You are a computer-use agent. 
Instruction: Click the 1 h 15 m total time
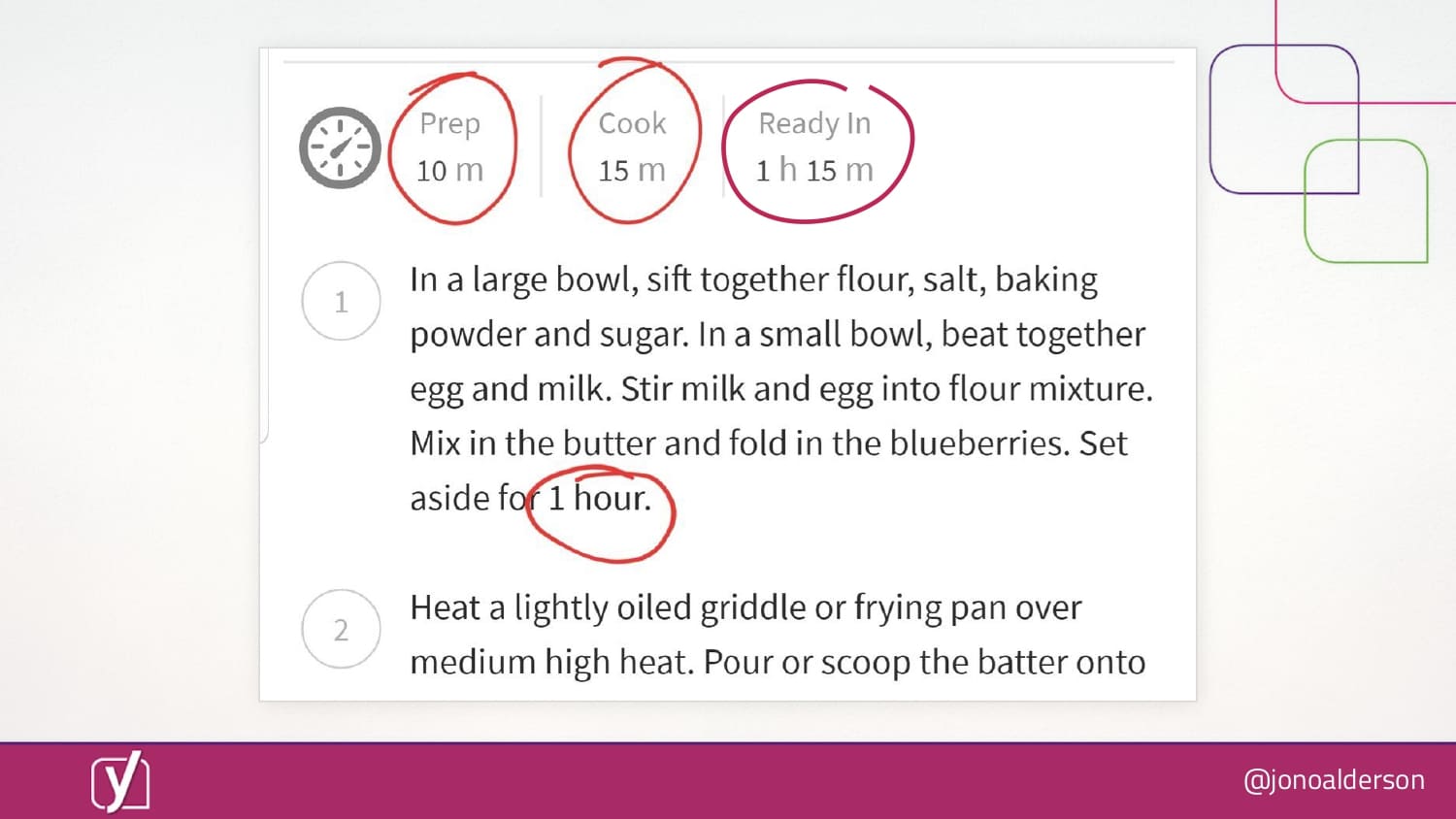(814, 170)
